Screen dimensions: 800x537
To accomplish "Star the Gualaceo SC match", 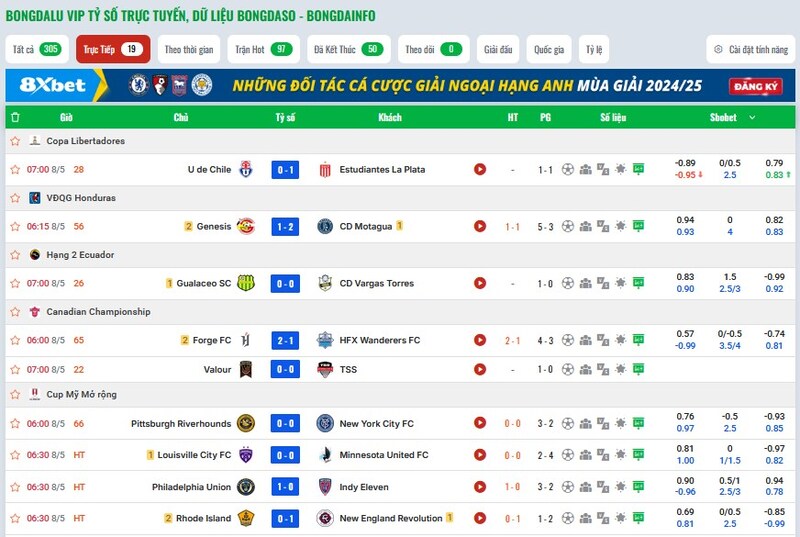I will coord(15,284).
